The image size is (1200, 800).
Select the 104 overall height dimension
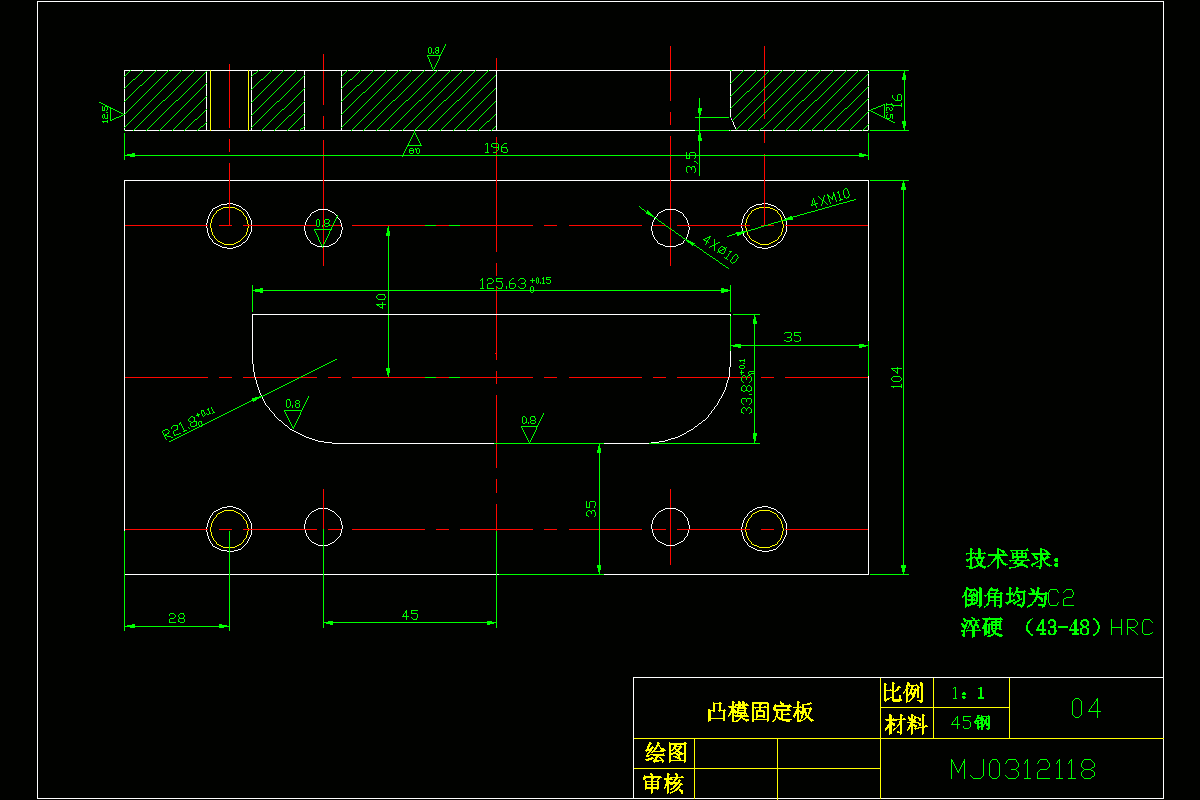click(896, 377)
